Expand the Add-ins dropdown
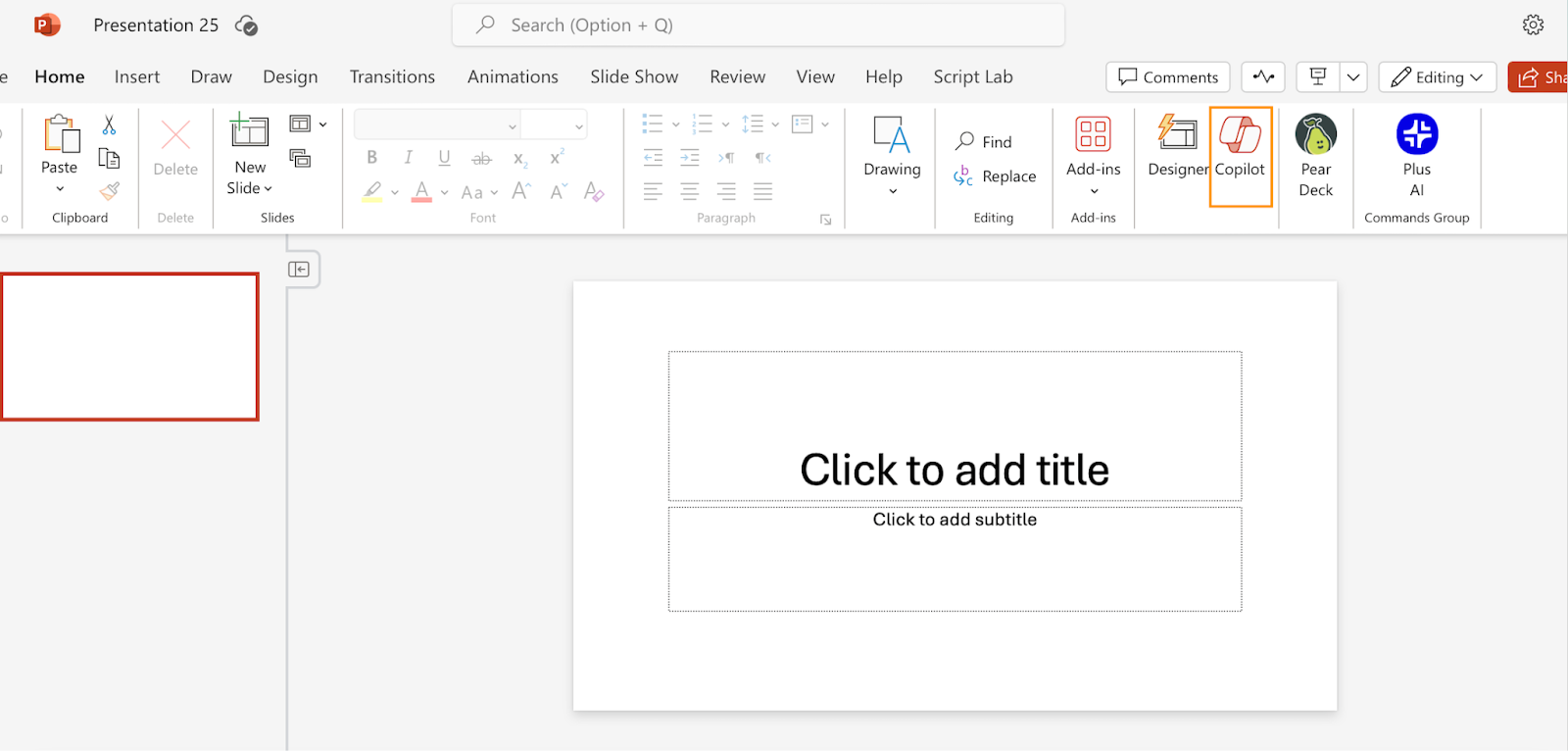 click(x=1094, y=191)
